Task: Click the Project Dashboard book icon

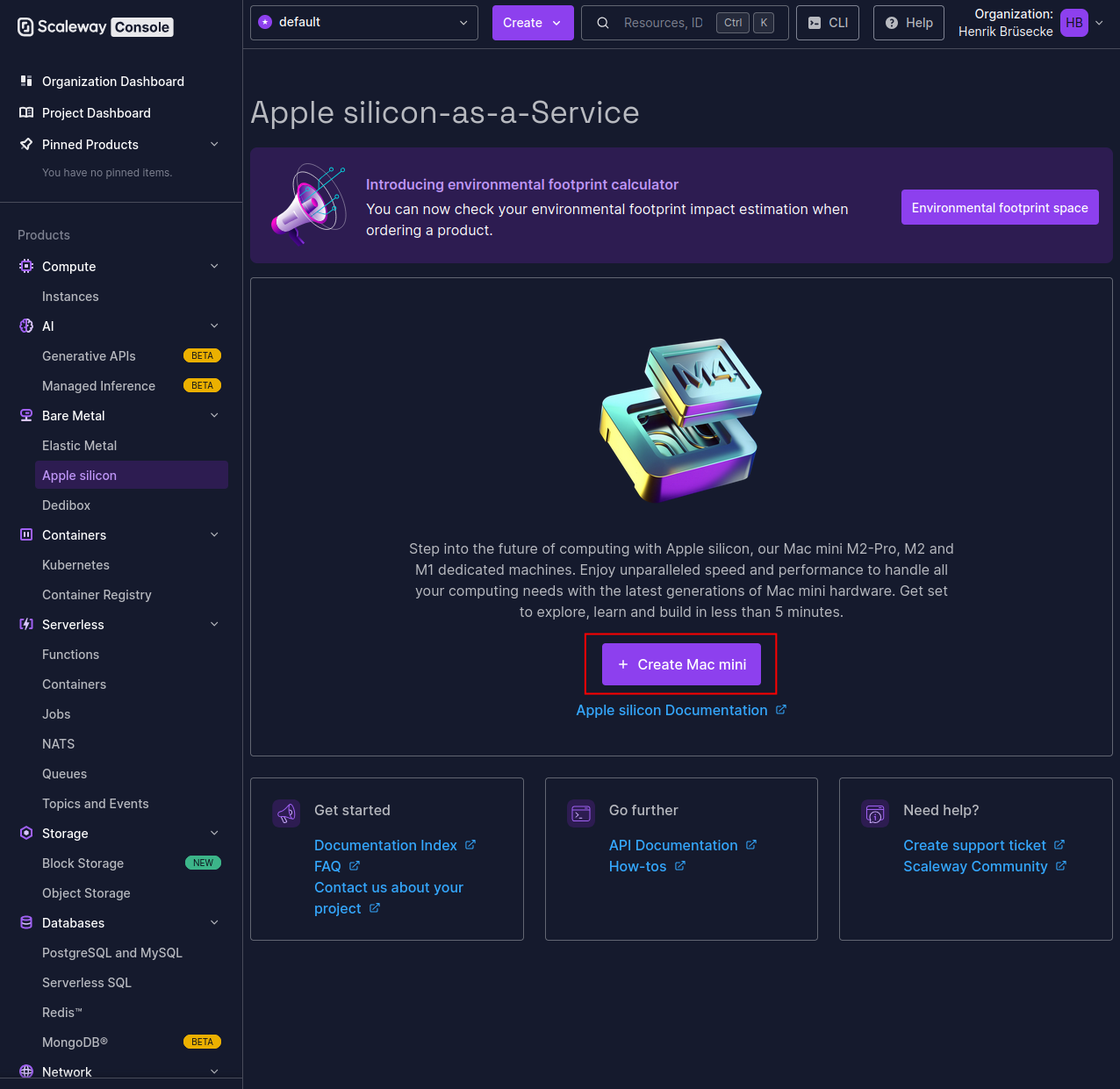Action: click(x=26, y=112)
